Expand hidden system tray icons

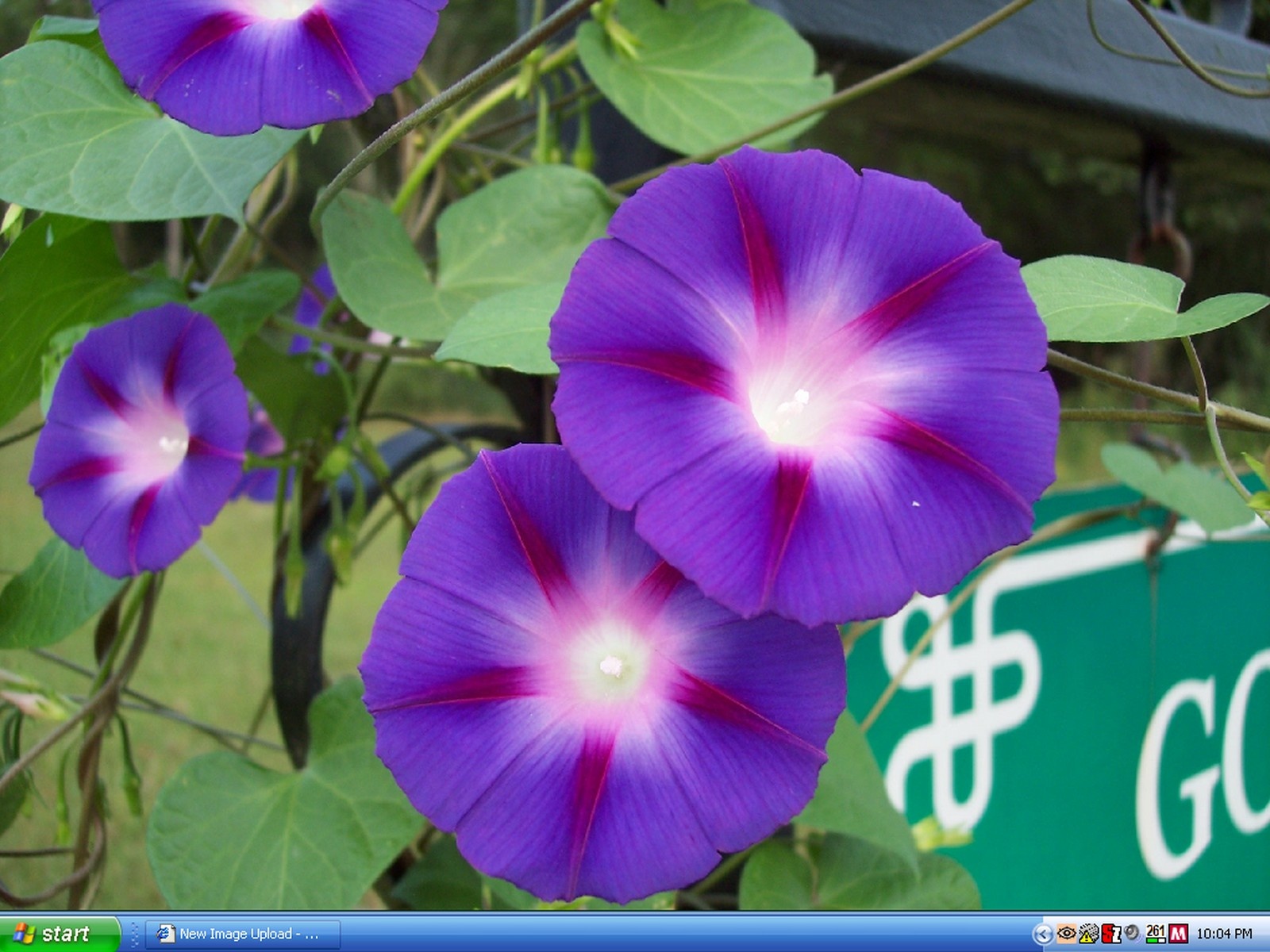click(x=1044, y=935)
